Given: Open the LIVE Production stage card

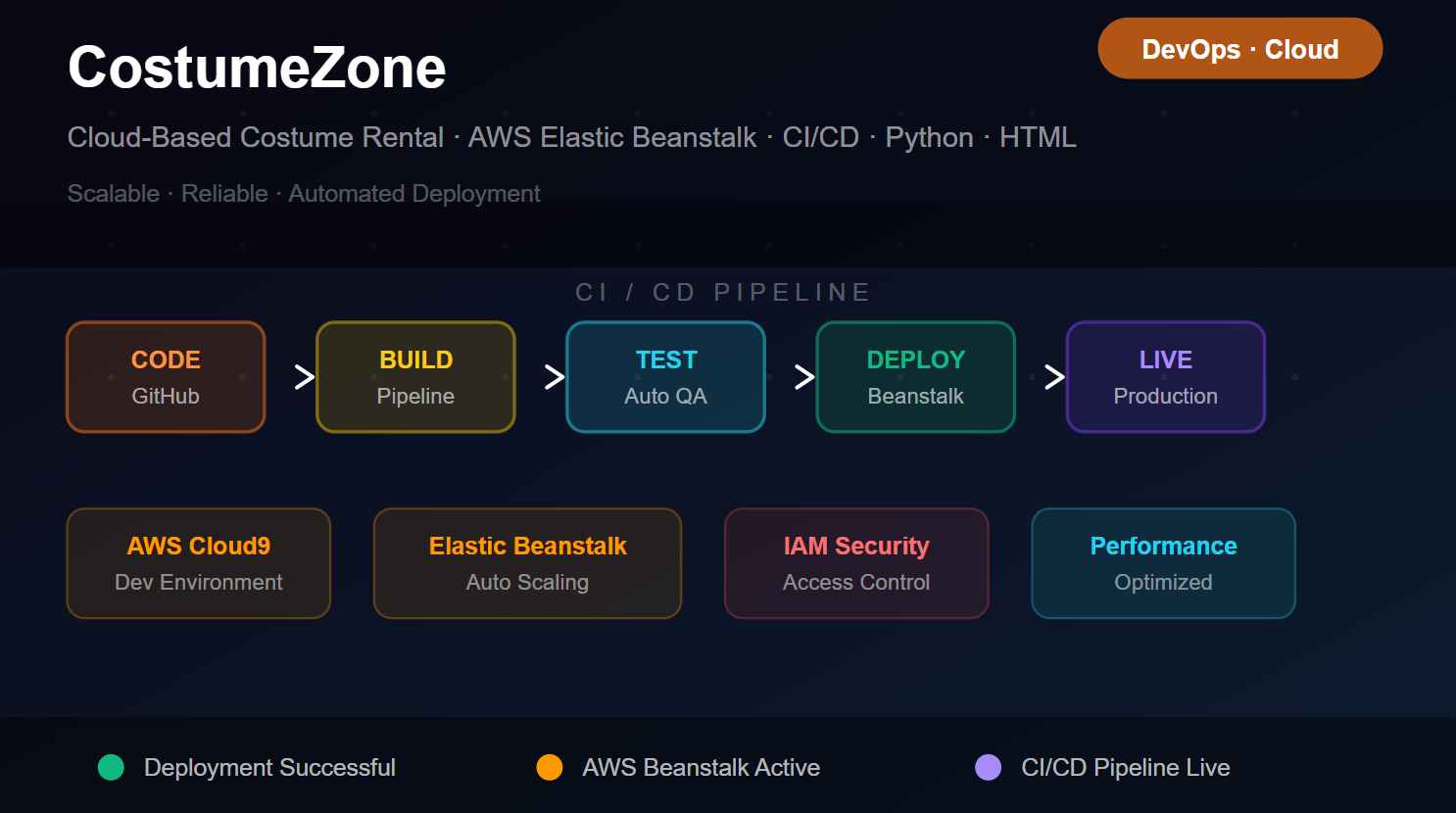Looking at the screenshot, I should click(x=1165, y=377).
